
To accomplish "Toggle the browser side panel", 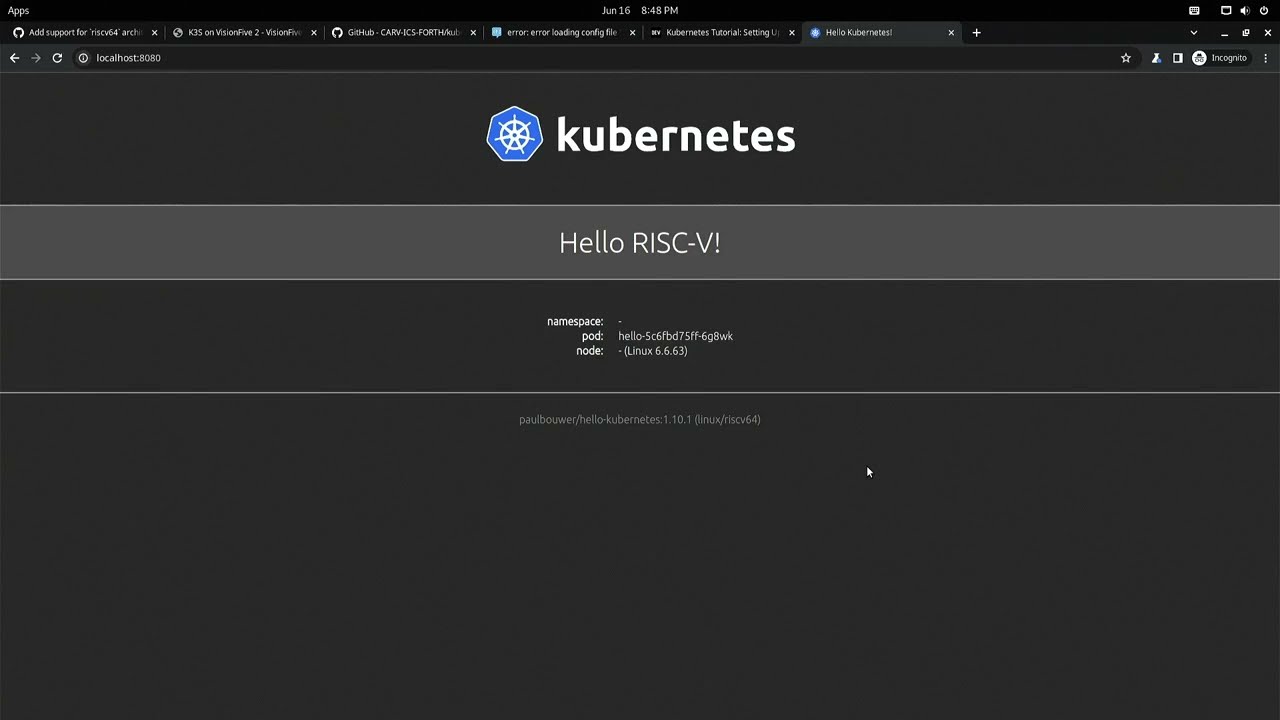I will [1178, 58].
